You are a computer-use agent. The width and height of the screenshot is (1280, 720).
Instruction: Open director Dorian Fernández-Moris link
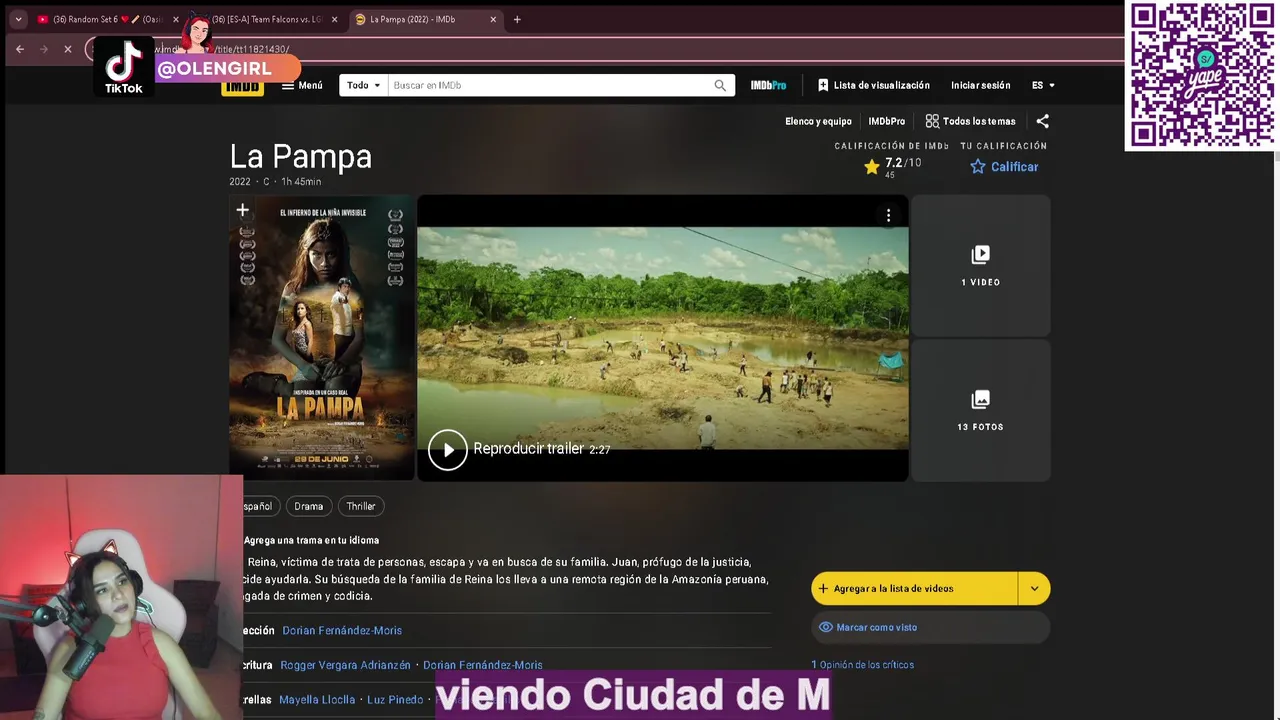pyautogui.click(x=342, y=630)
